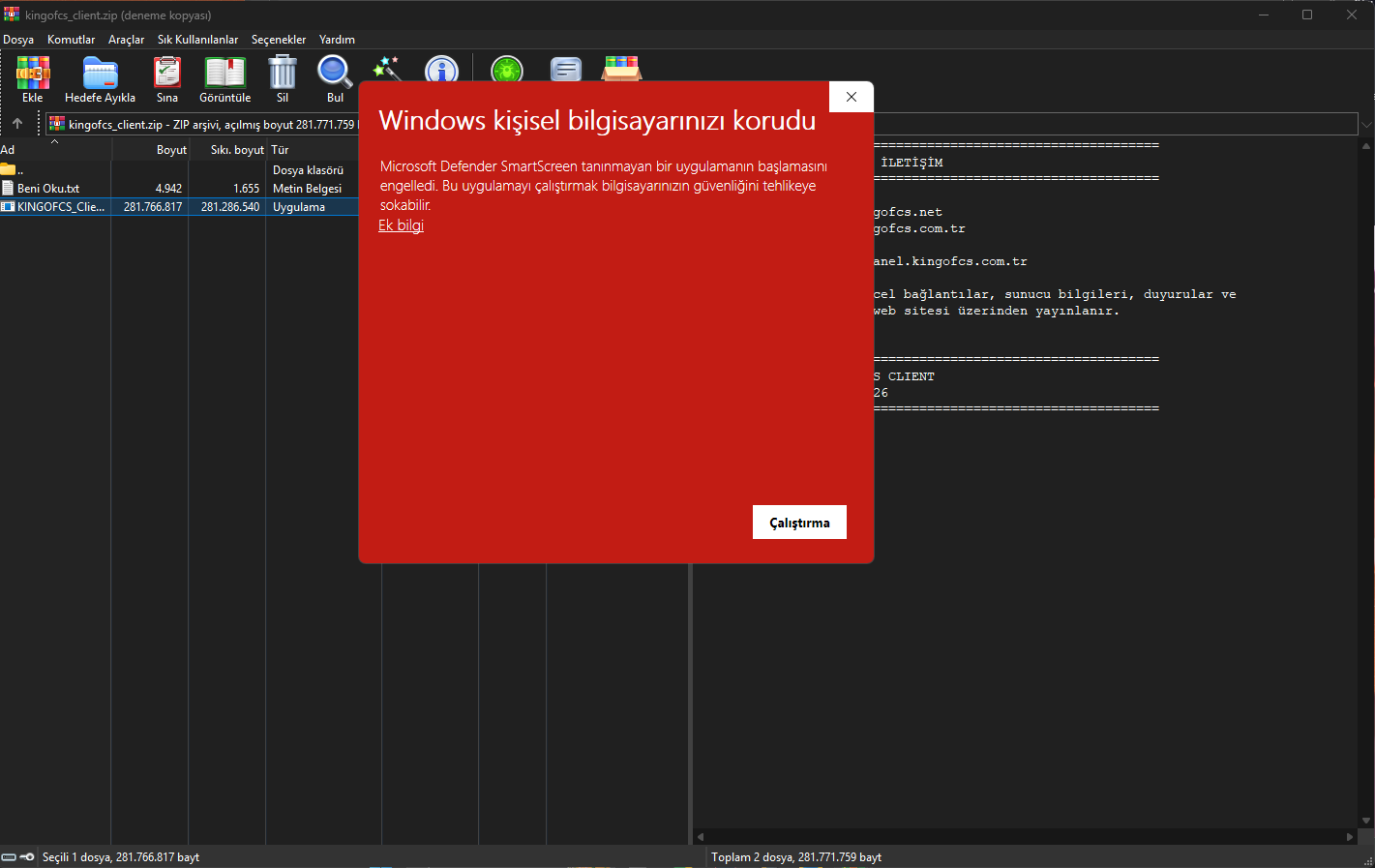Click the Uygulama type cell
The image size is (1375, 868).
(299, 207)
